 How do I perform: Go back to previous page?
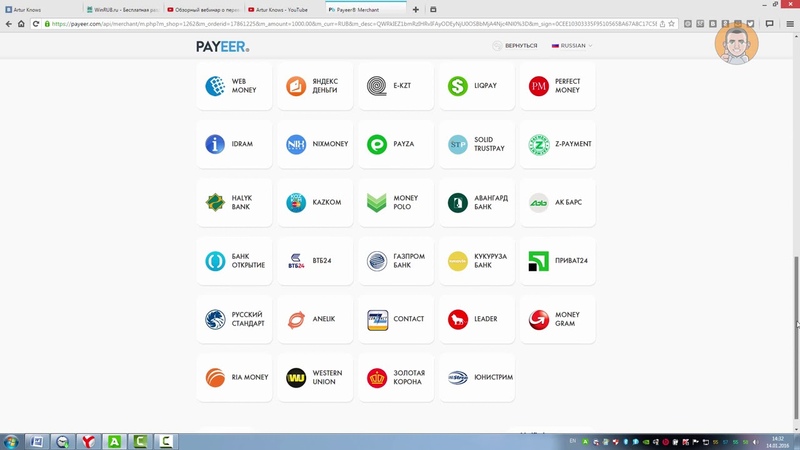9,23
